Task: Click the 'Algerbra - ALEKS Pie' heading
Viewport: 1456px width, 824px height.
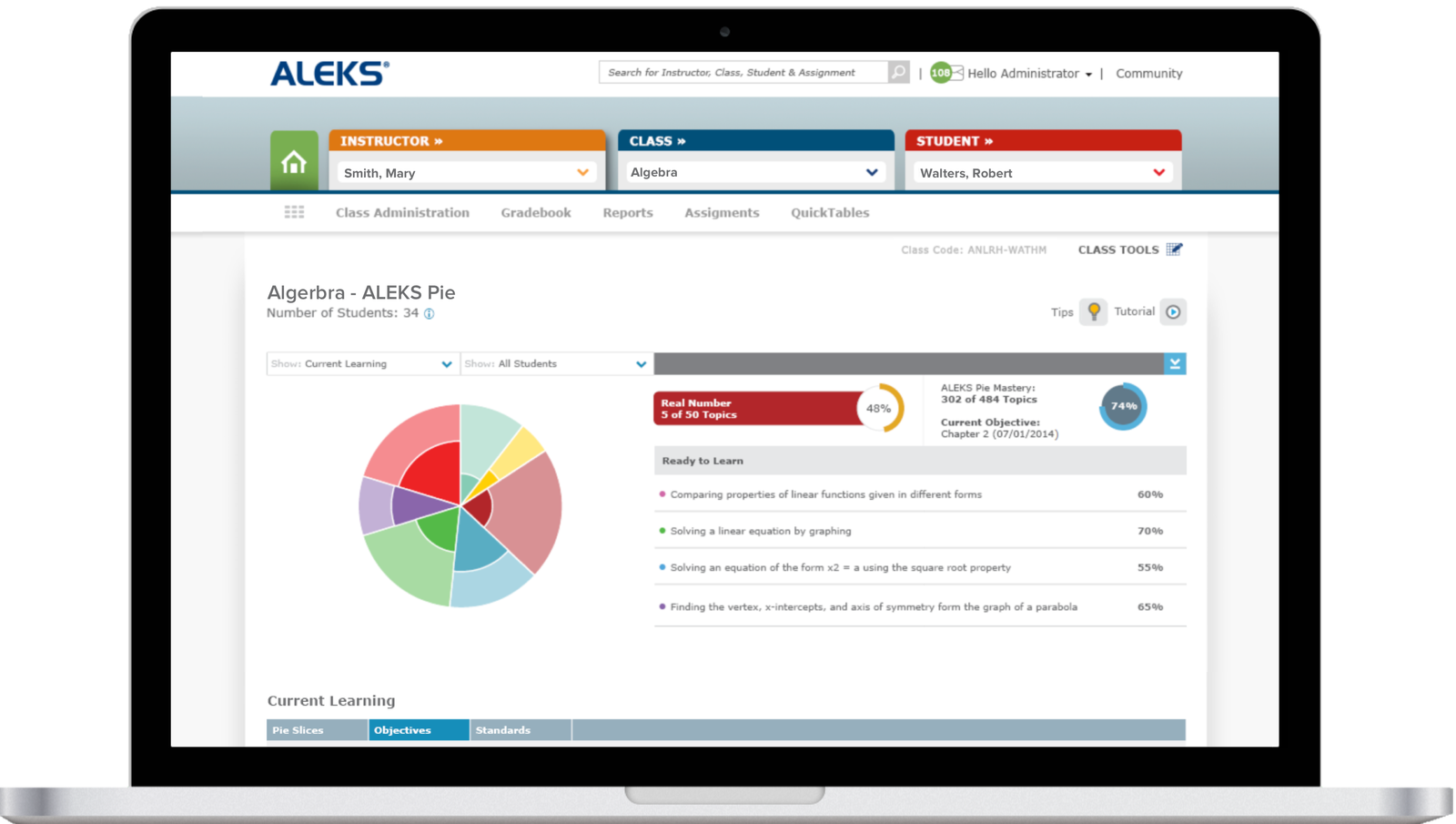Action: (x=361, y=292)
